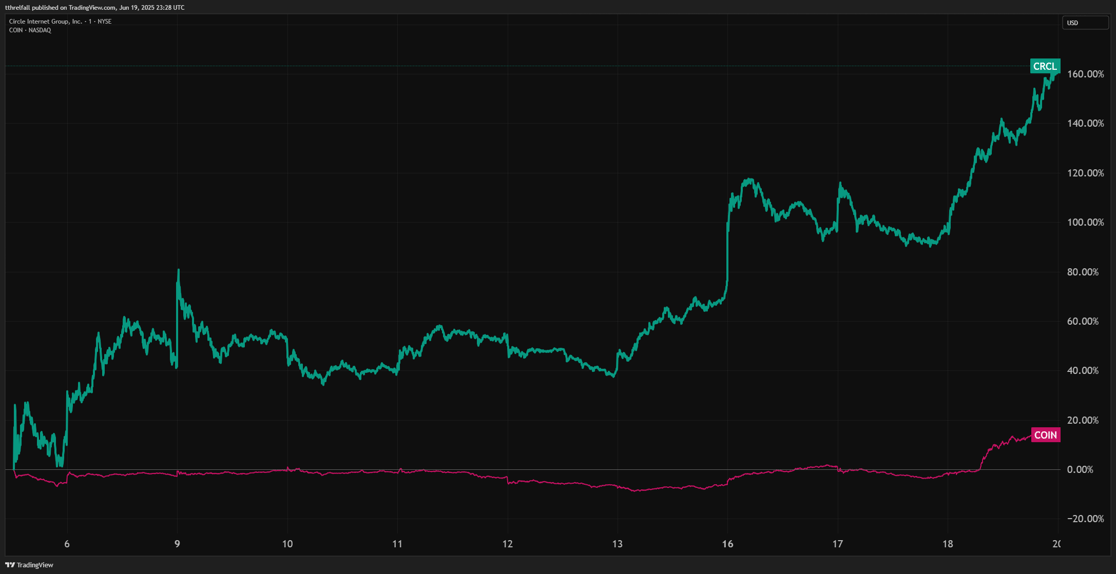This screenshot has width=1116, height=574.
Task: Click date 11 on the time axis
Action: (397, 543)
